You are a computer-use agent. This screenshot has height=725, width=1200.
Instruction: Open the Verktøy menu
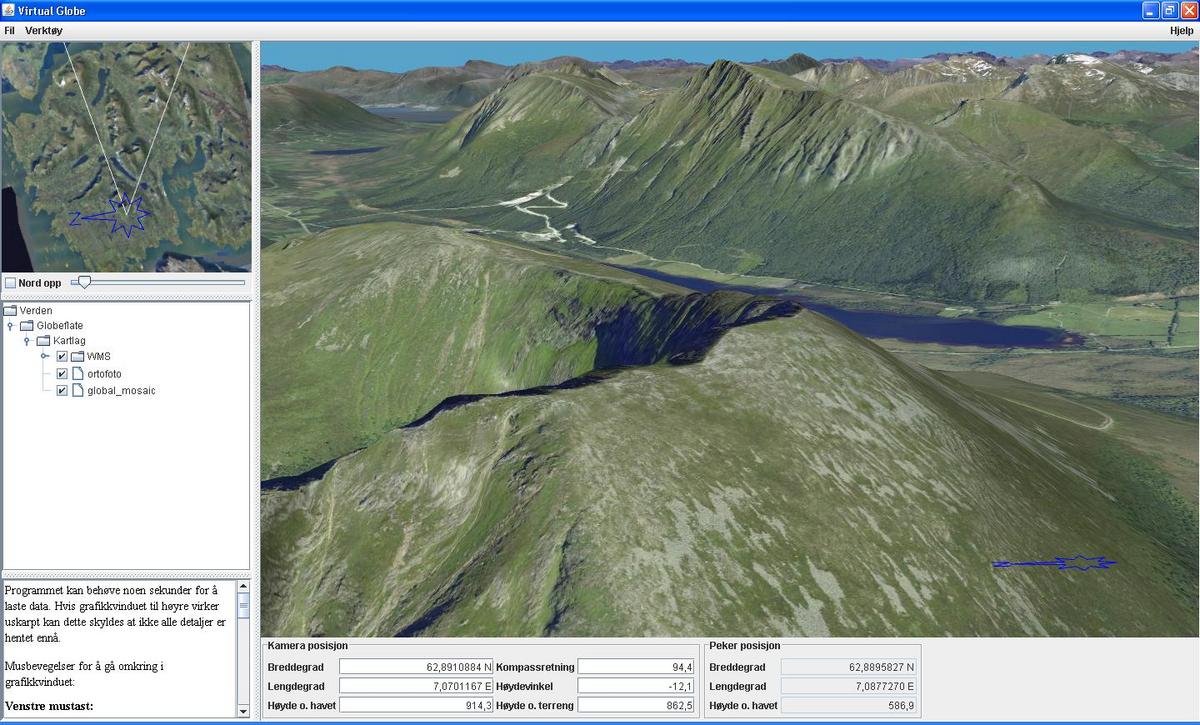click(43, 31)
